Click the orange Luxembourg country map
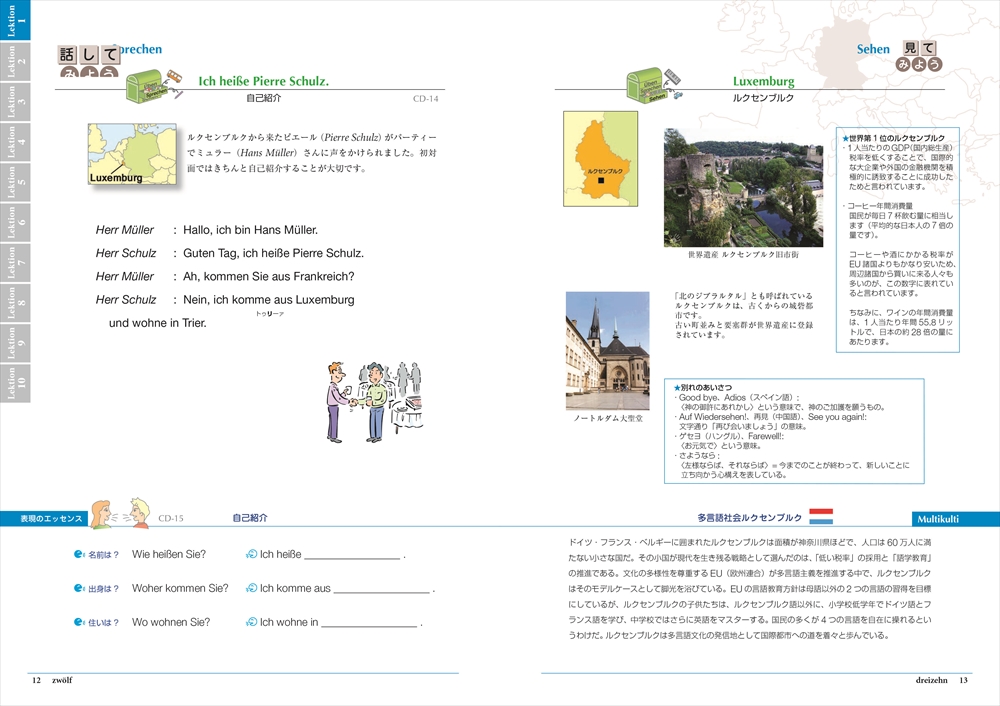 (x=600, y=159)
